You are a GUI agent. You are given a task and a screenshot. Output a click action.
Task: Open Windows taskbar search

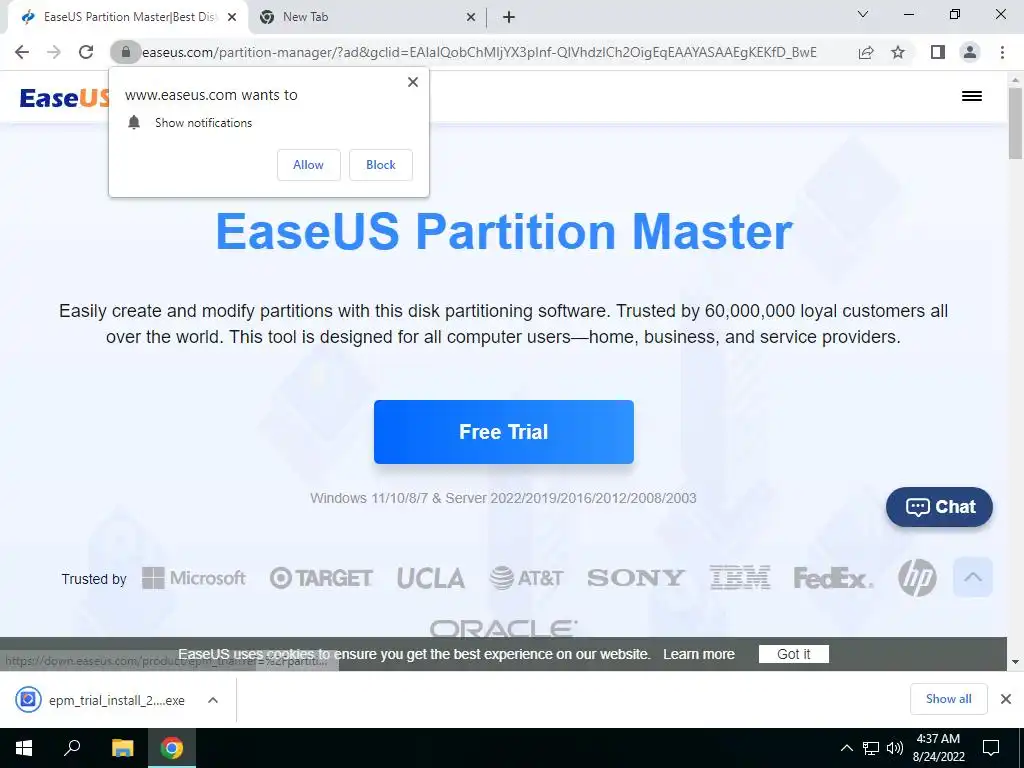[72, 748]
